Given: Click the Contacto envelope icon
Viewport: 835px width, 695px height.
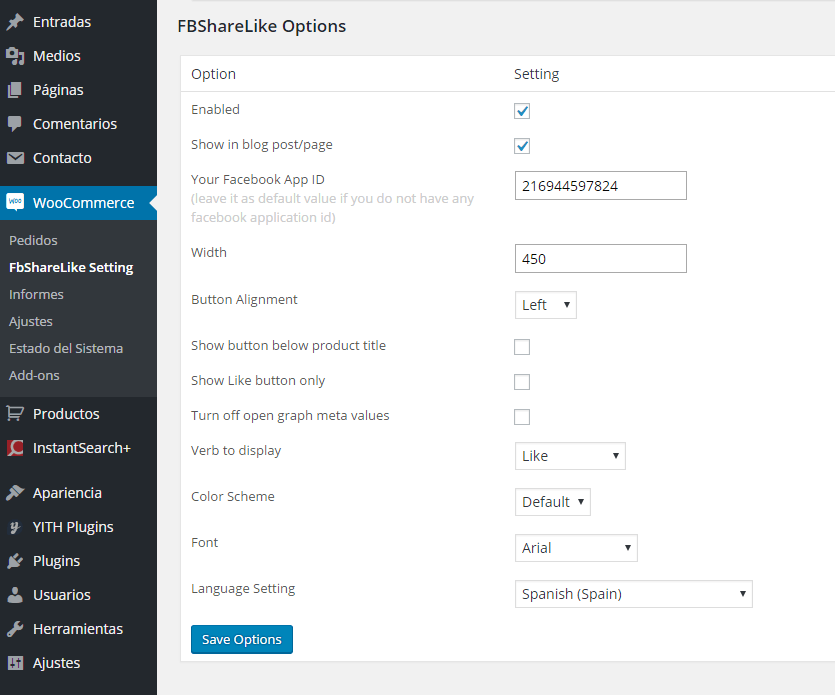Looking at the screenshot, I should point(15,158).
